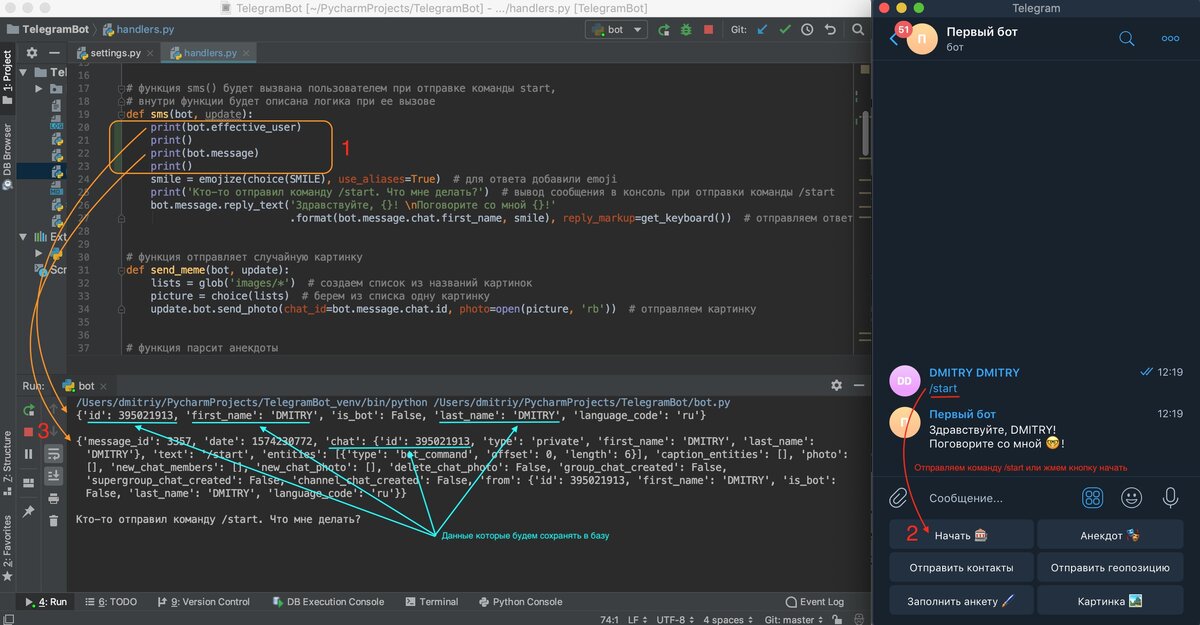Rerun the bot from the Run panel
This screenshot has width=1200, height=625.
[x=28, y=410]
